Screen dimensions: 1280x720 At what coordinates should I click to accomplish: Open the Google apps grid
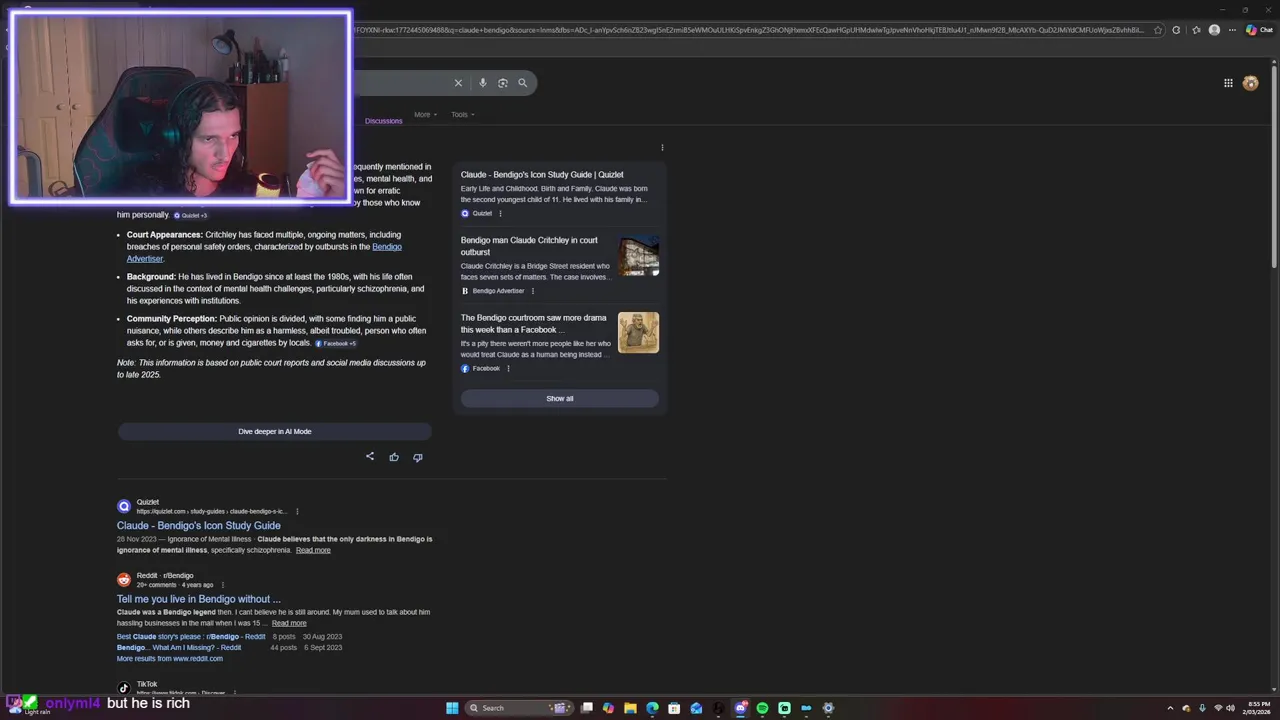(x=1228, y=83)
